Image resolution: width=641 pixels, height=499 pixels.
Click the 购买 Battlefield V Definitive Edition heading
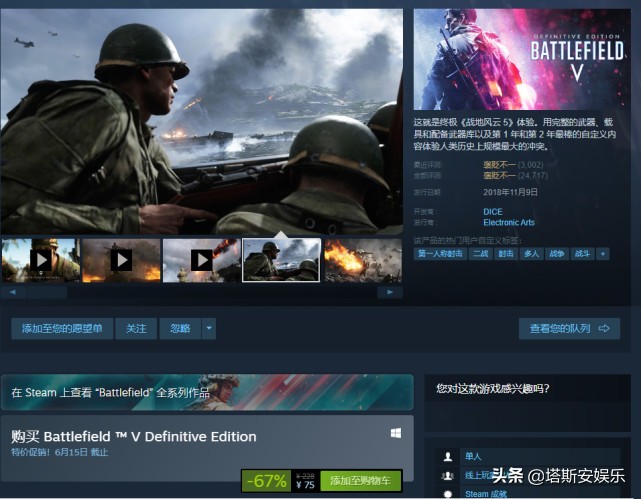click(134, 436)
